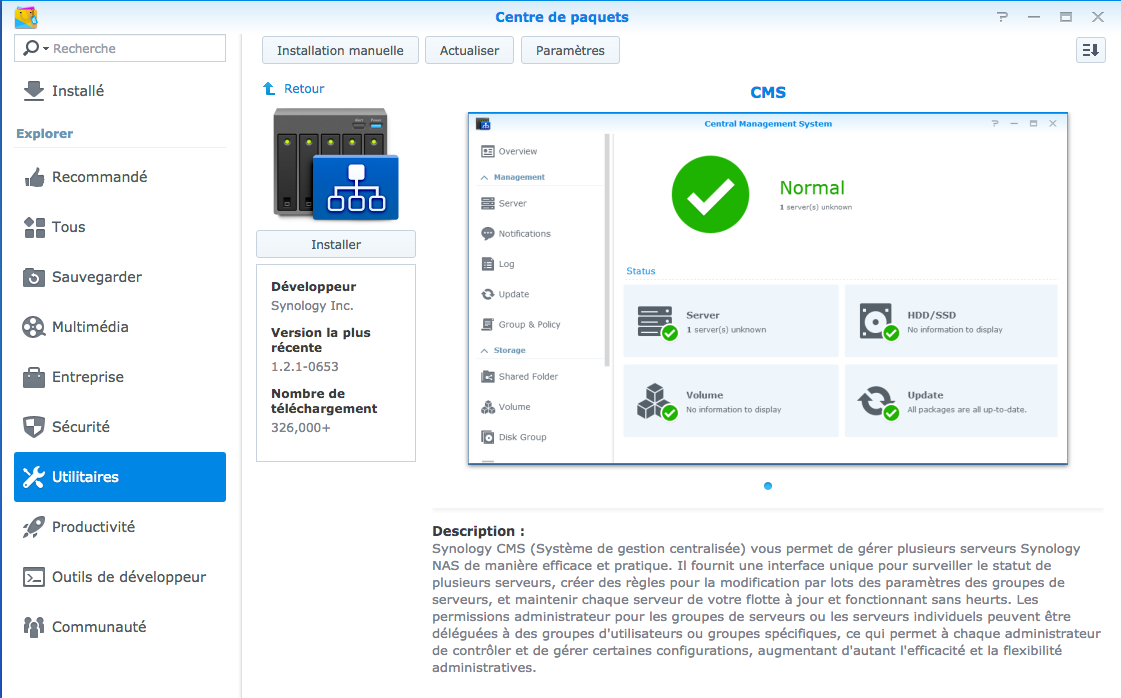The width and height of the screenshot is (1121, 698).
Task: Select the Recommandé category
Action: coord(120,177)
